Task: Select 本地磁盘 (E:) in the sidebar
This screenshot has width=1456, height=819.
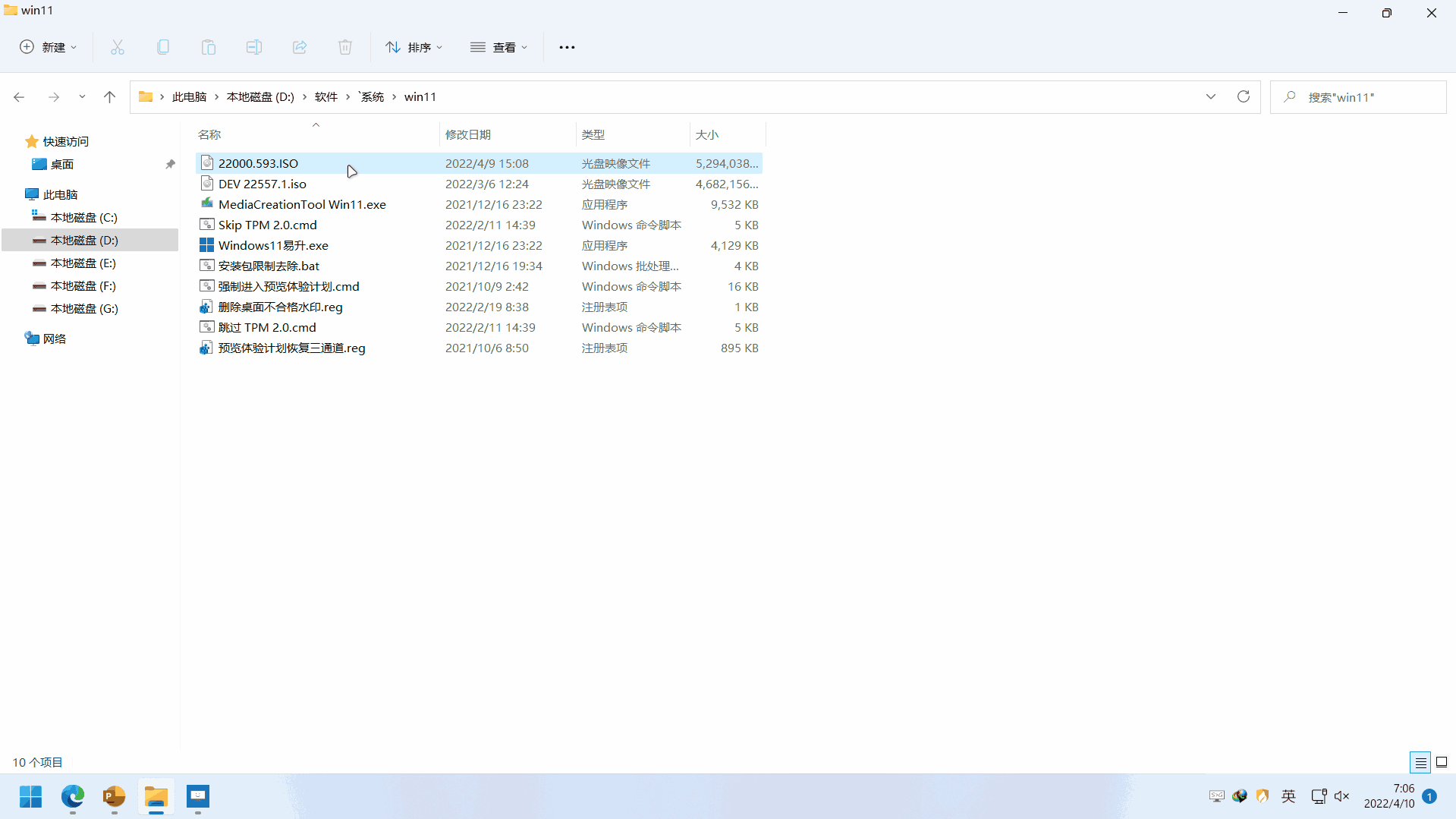Action: click(x=83, y=263)
